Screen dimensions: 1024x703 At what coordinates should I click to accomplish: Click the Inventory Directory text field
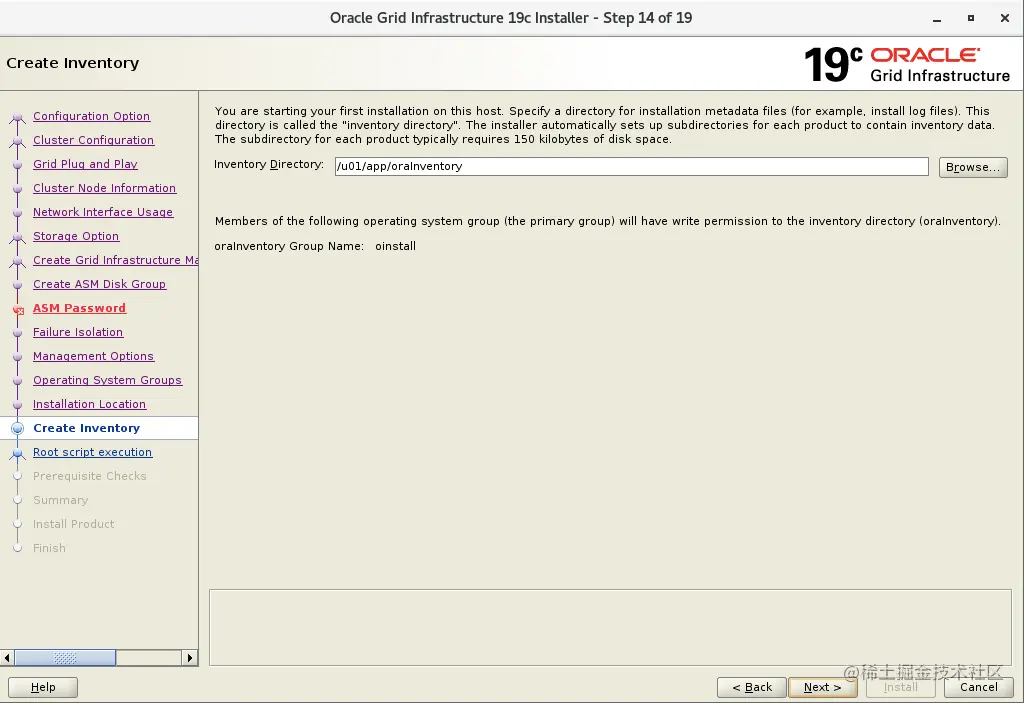pos(632,167)
